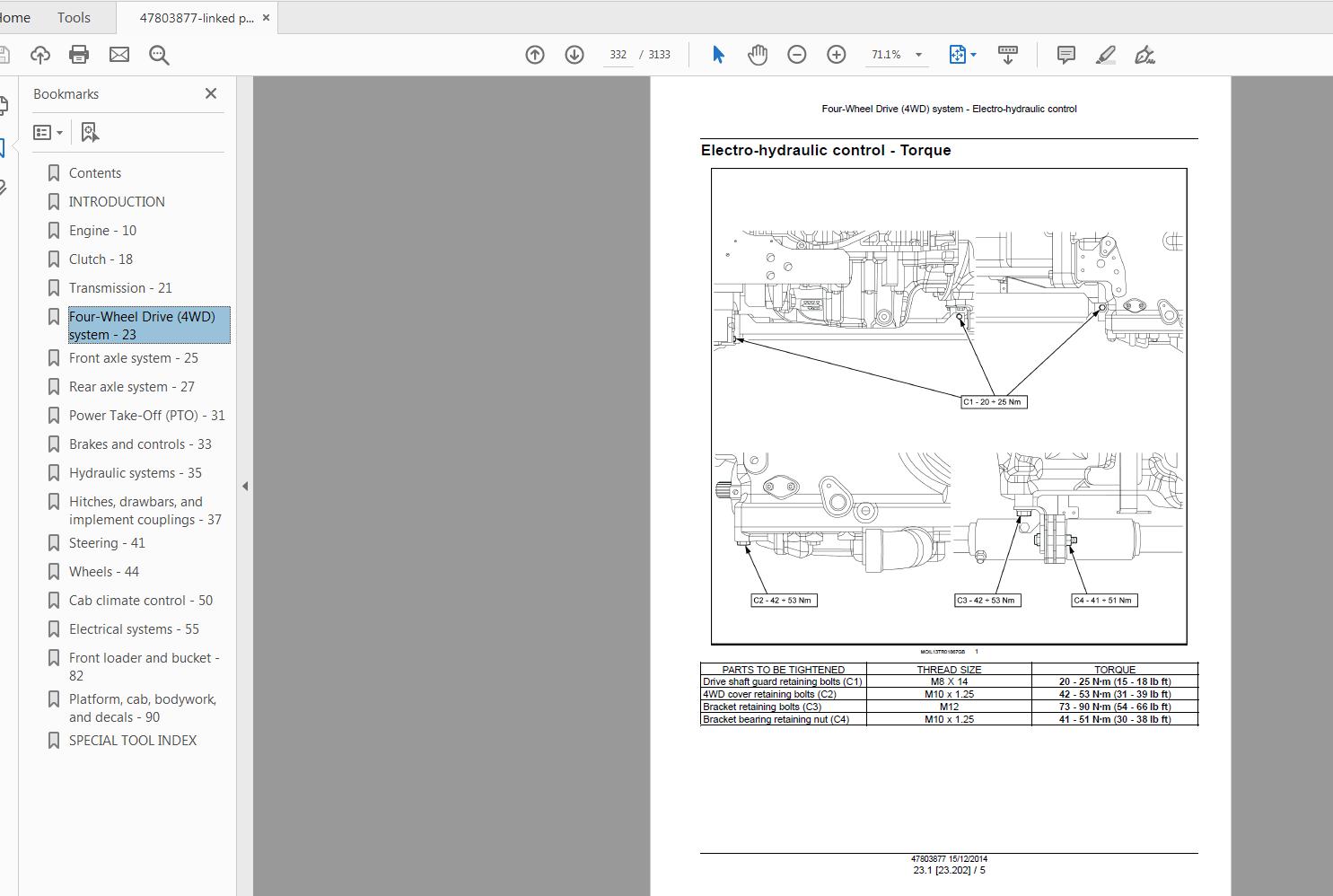Switch to the Tools tab
Viewport: 1333px width, 896px height.
[74, 18]
